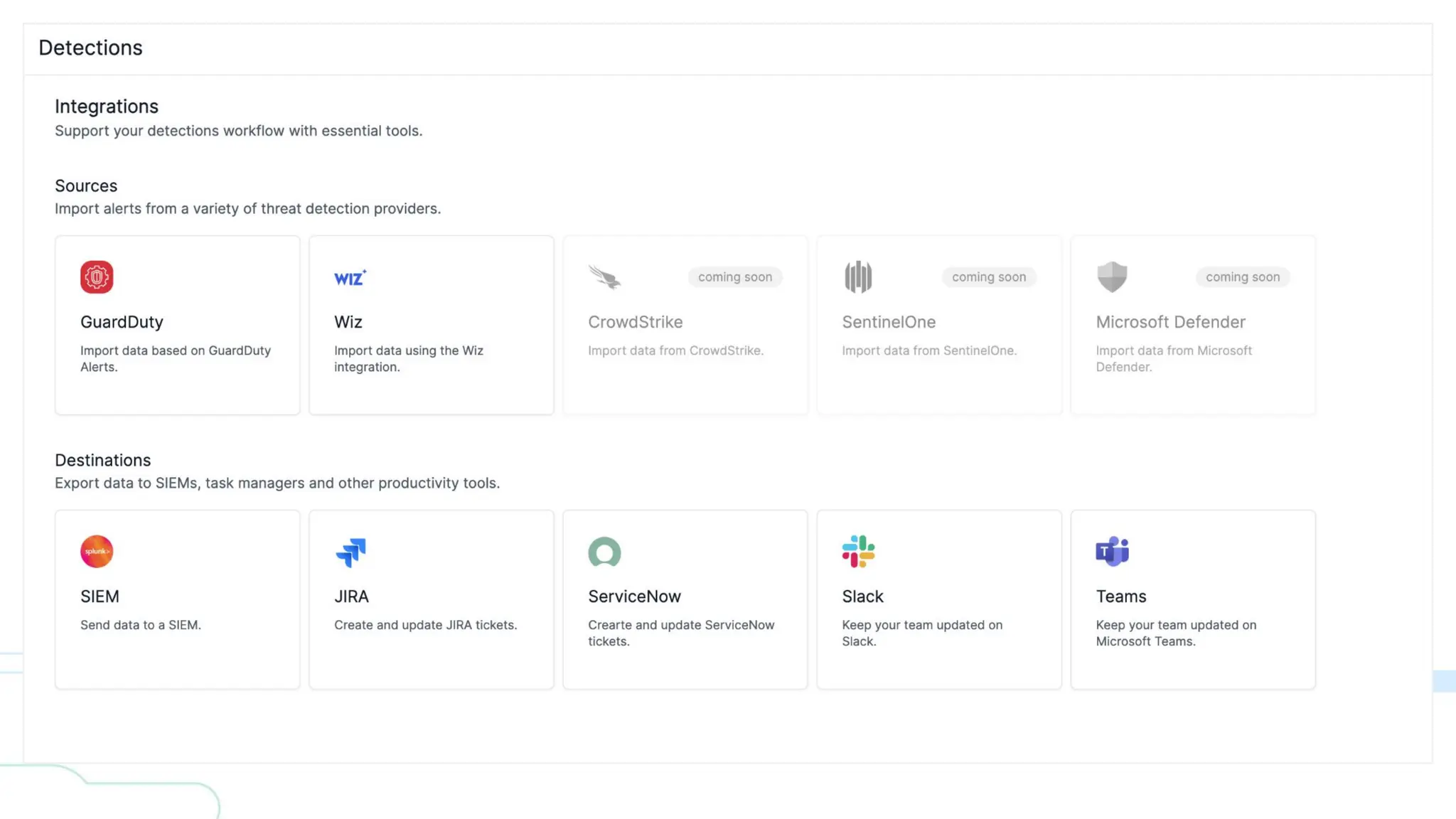Click the JIRA blue arrows icon
Screen dimensions: 1456x819
[350, 552]
